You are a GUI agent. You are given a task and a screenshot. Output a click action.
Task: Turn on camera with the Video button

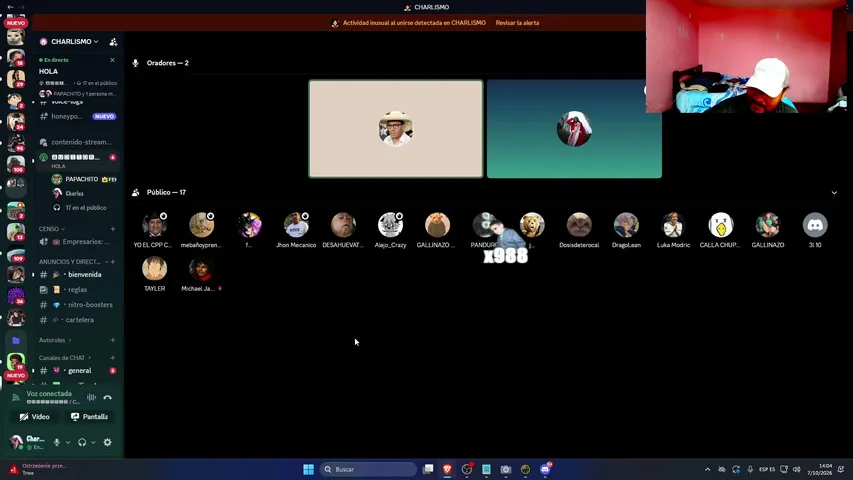tap(35, 417)
